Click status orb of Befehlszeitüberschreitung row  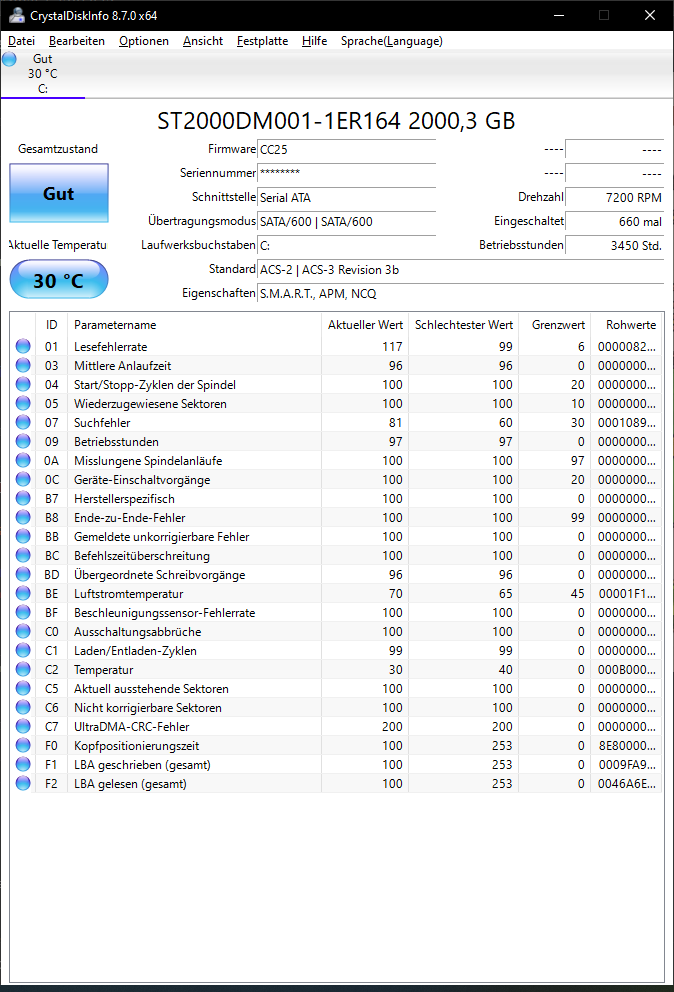23,555
